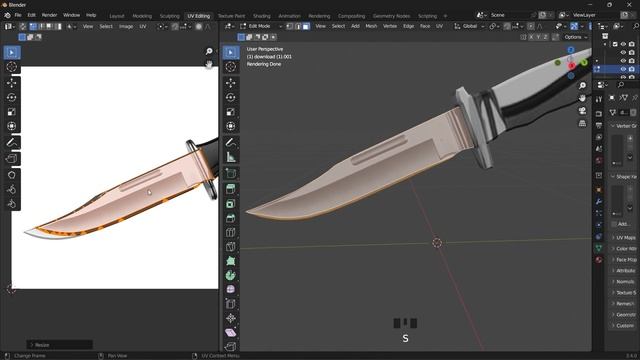Select the Inset Faces tool
This screenshot has height=360, width=640.
click(x=231, y=204)
